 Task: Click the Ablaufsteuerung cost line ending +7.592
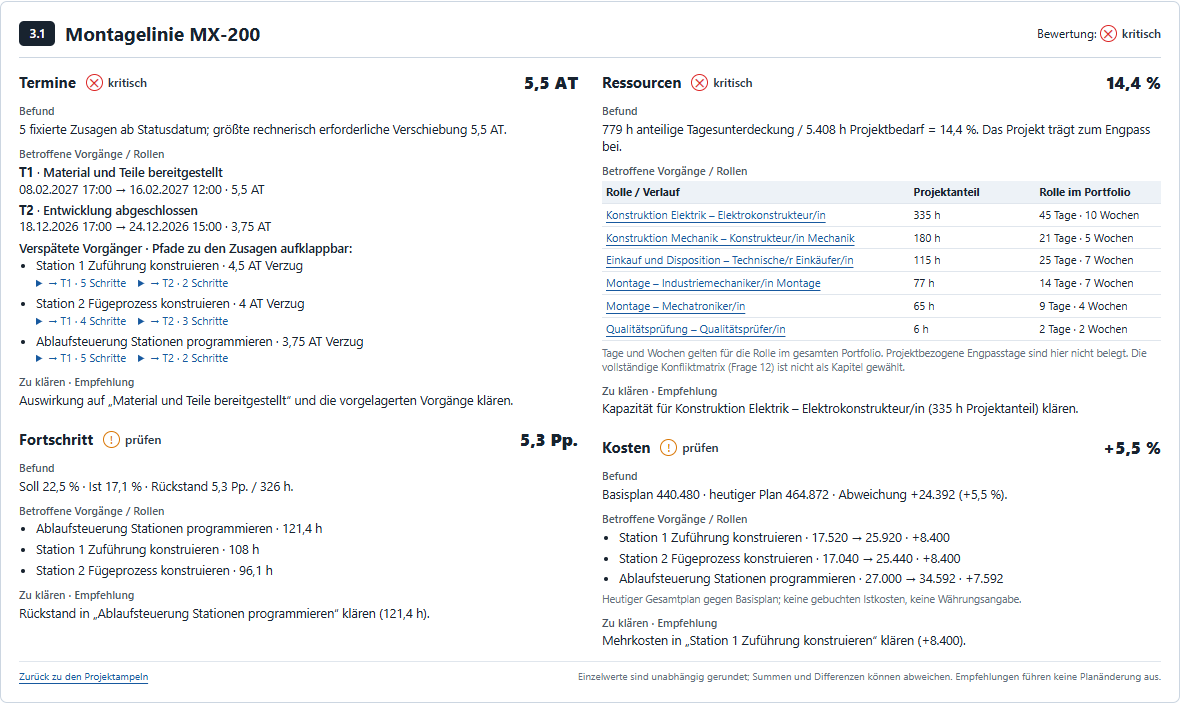click(811, 579)
